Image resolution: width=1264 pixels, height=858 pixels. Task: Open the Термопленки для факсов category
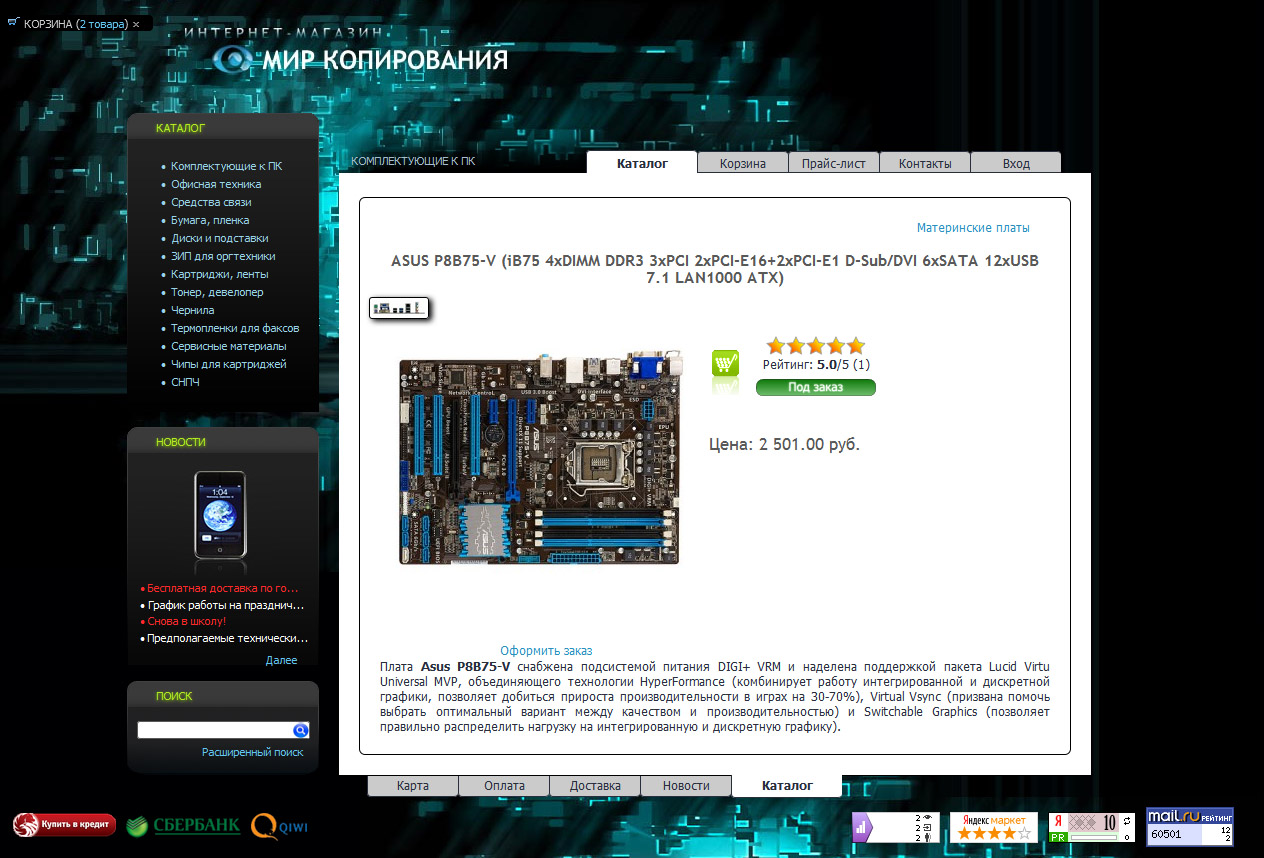(x=235, y=328)
